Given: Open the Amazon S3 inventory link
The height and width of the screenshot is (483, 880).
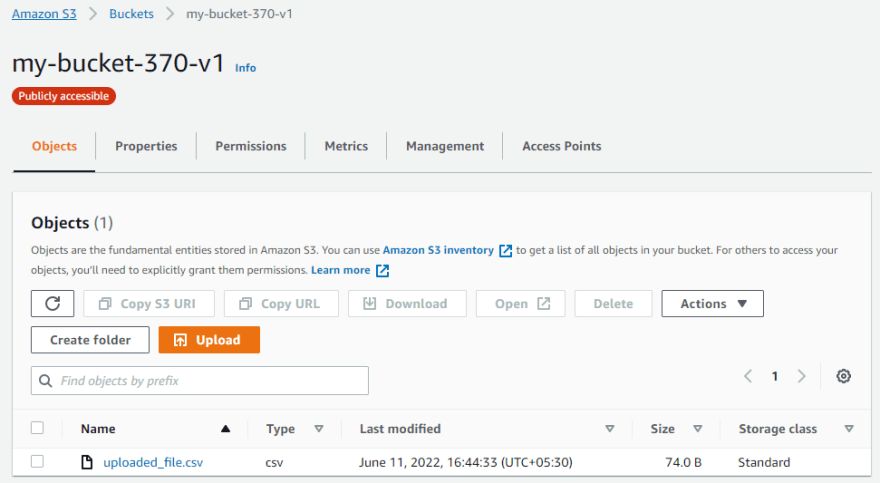Looking at the screenshot, I should (x=438, y=250).
